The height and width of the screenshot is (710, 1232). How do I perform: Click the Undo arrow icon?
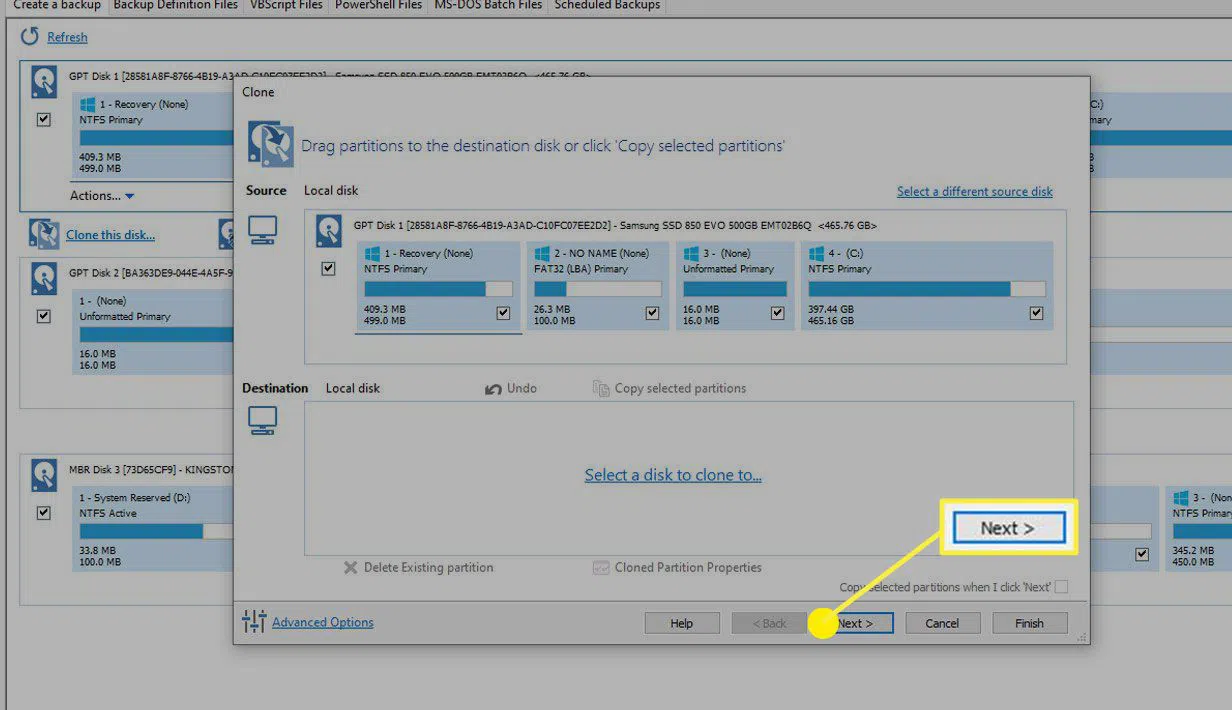493,389
